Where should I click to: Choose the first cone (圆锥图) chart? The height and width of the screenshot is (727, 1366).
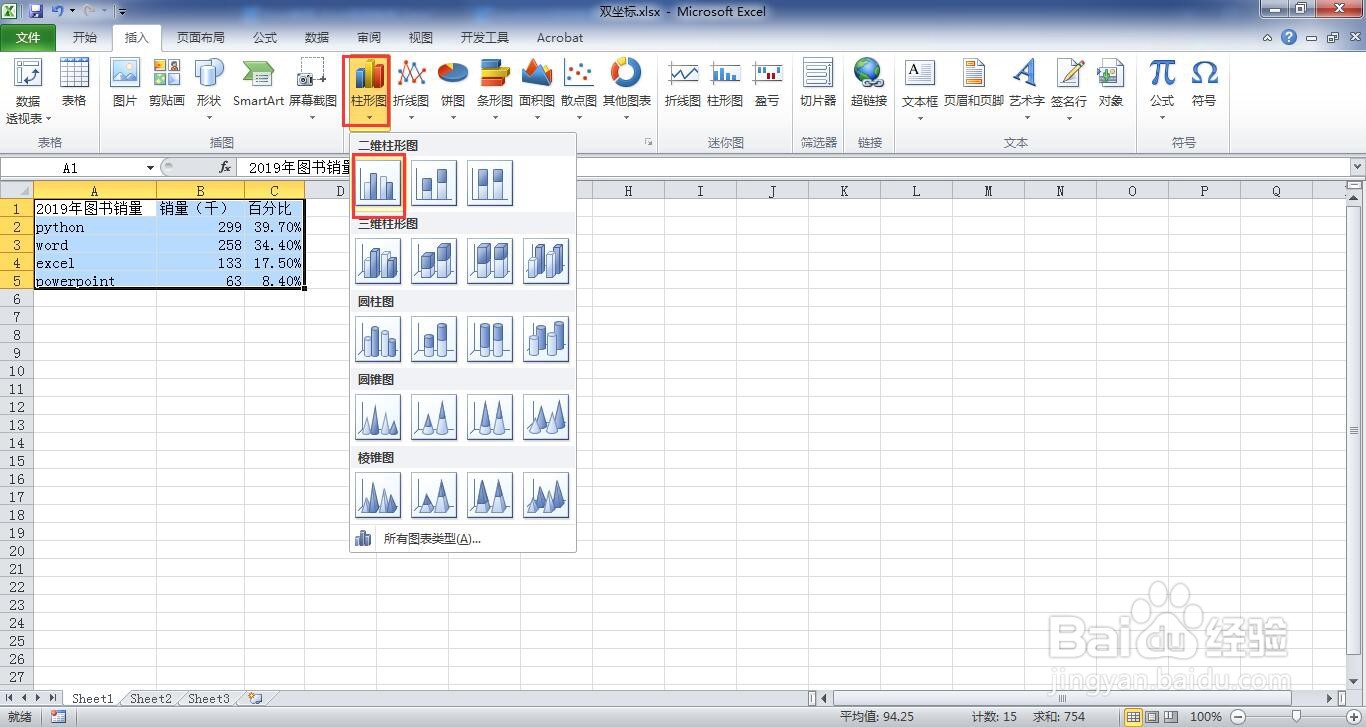(x=378, y=417)
